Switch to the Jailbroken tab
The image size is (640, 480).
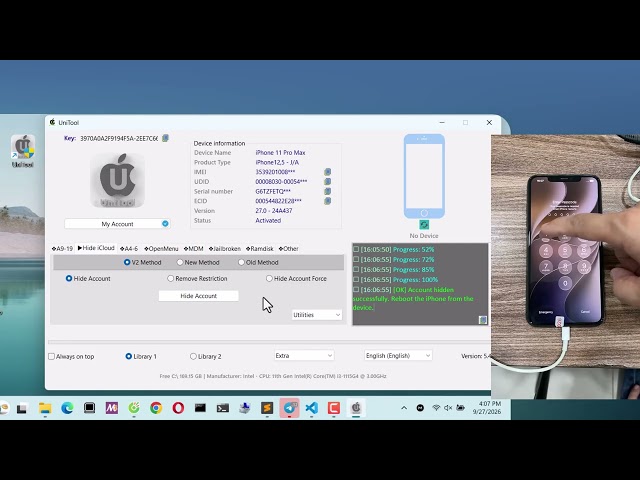(224, 249)
